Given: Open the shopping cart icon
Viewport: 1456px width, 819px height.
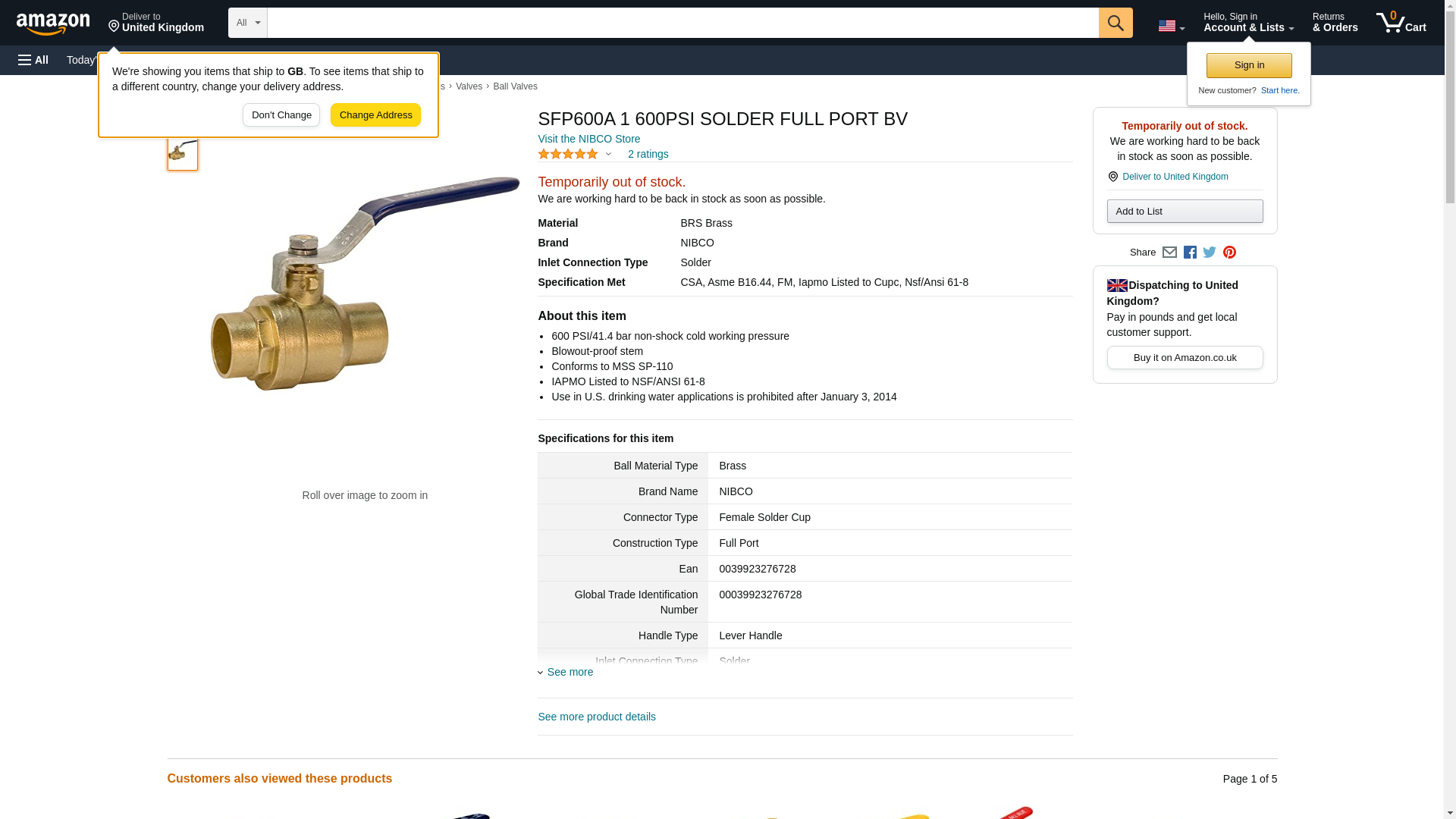Looking at the screenshot, I should (1401, 23).
